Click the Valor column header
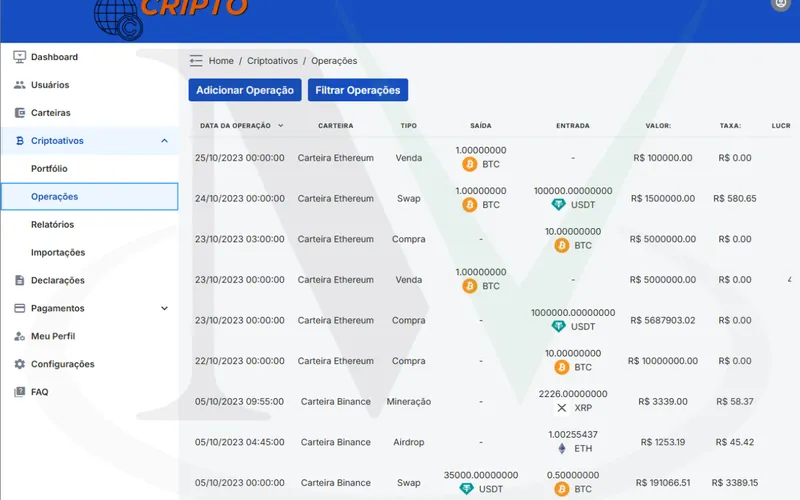This screenshot has width=800, height=500. (x=658, y=126)
